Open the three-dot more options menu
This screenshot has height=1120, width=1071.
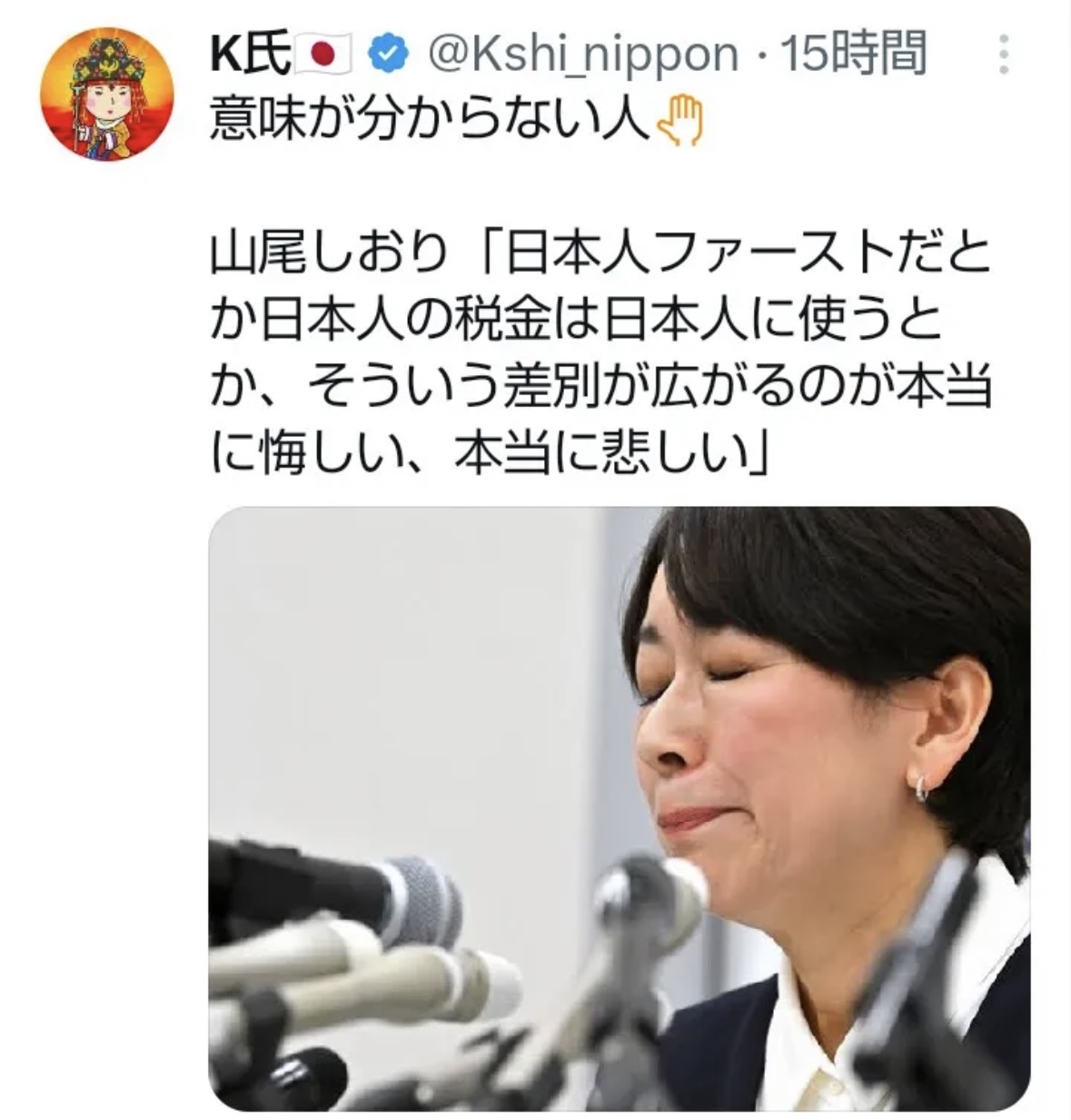pyautogui.click(x=1004, y=55)
